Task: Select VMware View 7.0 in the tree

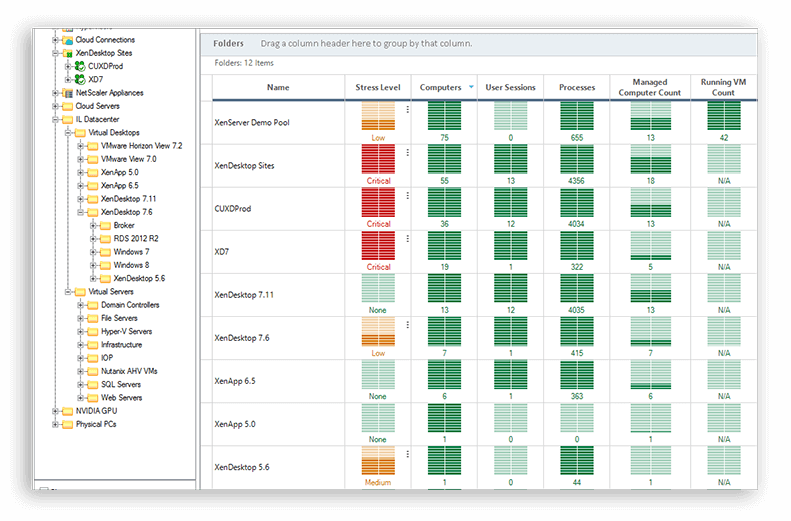Action: click(129, 159)
